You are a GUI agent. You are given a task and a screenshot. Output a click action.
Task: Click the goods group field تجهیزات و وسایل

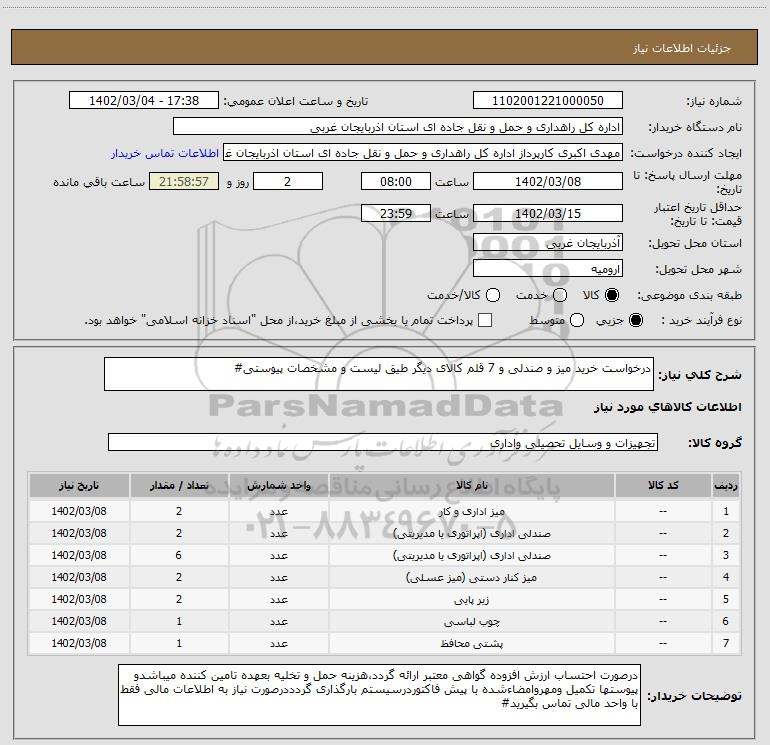tap(383, 442)
